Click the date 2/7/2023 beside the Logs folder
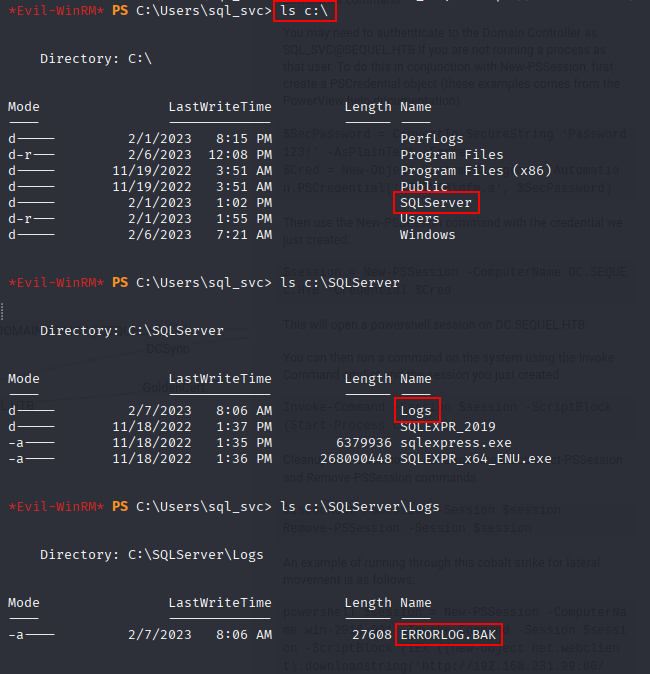This screenshot has height=674, width=650. pyautogui.click(x=159, y=411)
